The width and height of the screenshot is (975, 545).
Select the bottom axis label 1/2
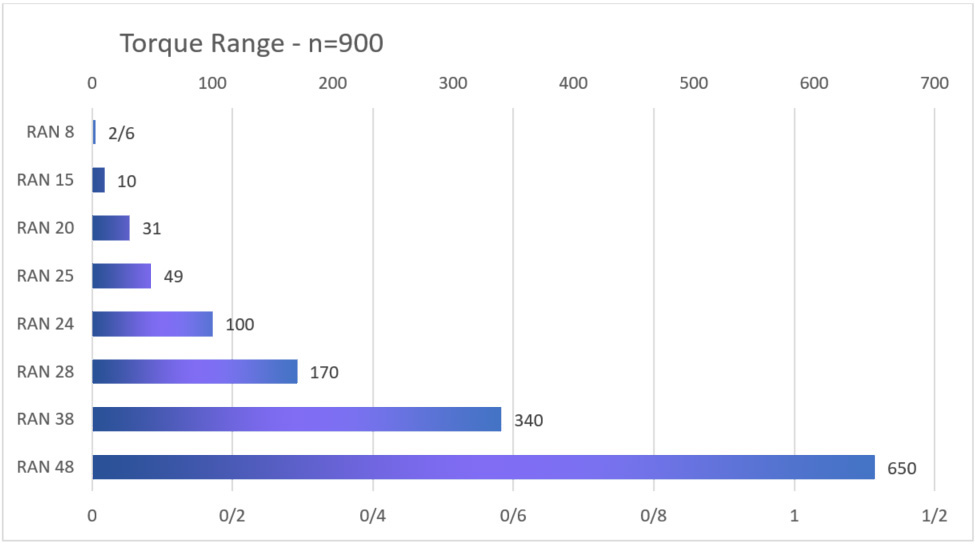[x=935, y=516]
